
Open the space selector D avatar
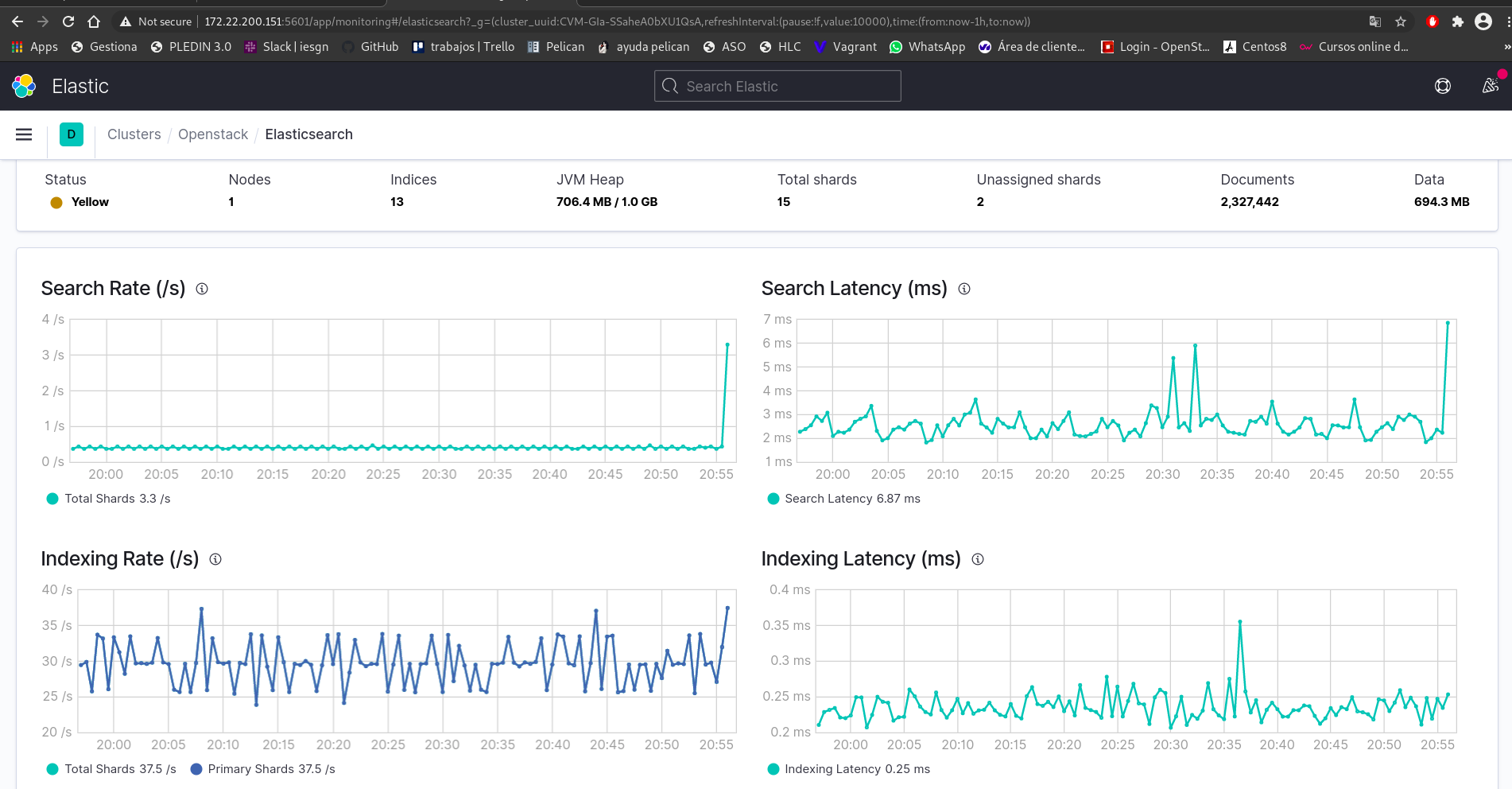tap(72, 134)
